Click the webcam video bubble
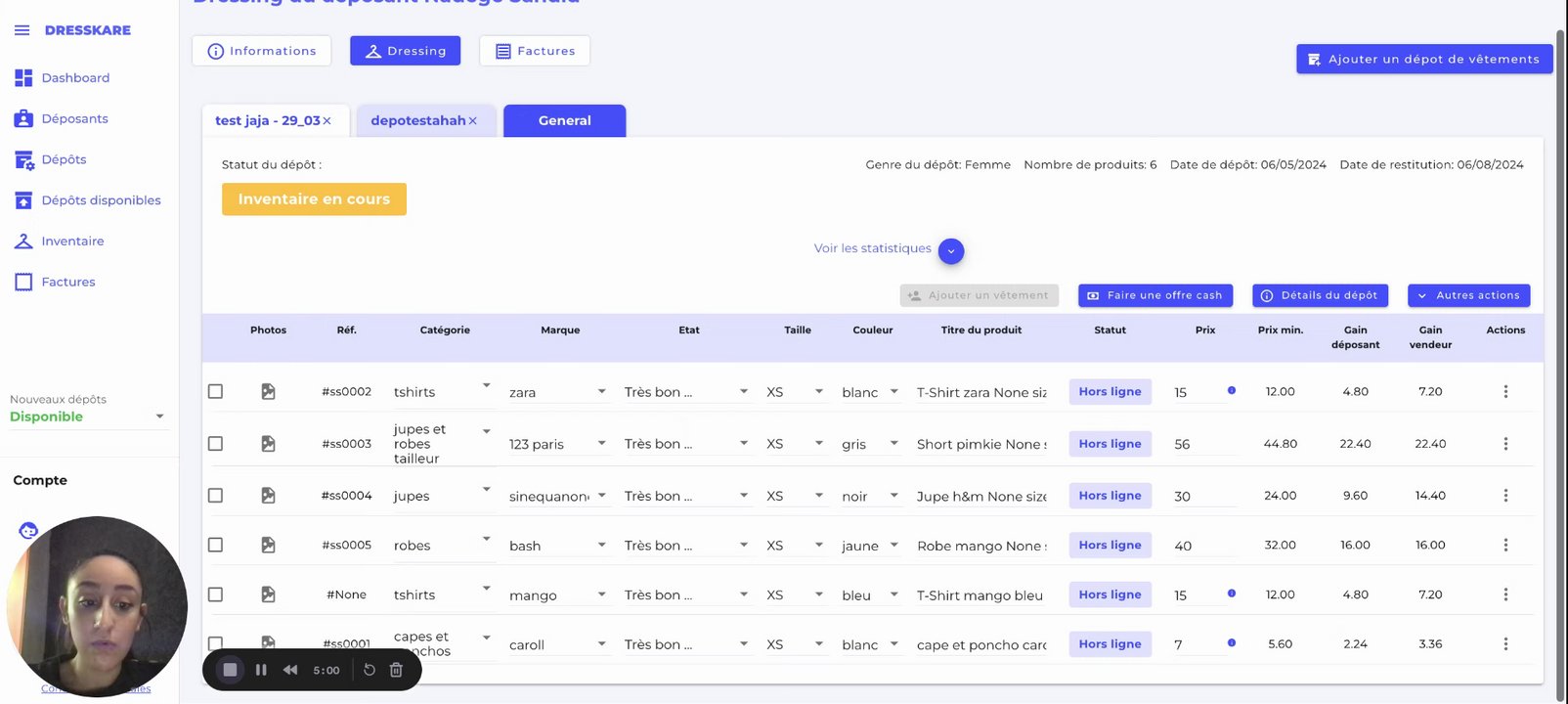Screen dimensions: 1568x704 [x=97, y=606]
